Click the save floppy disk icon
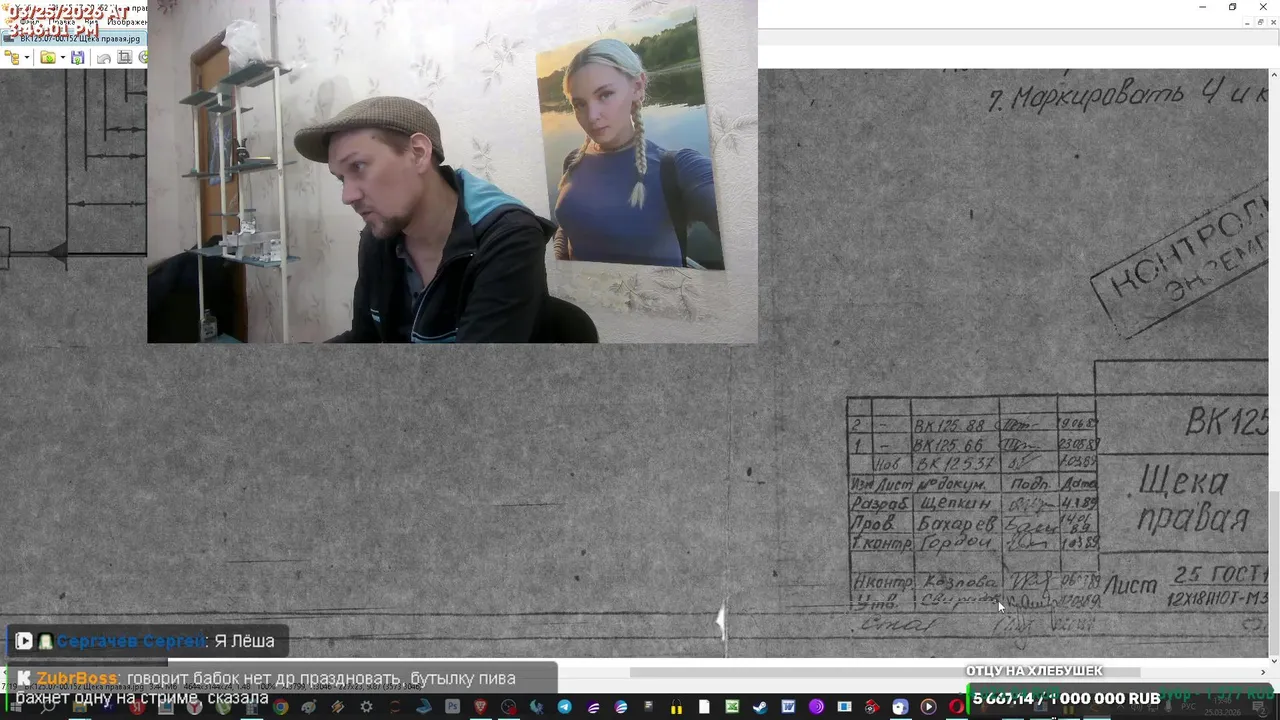Image resolution: width=1280 pixels, height=720 pixels. 77,57
